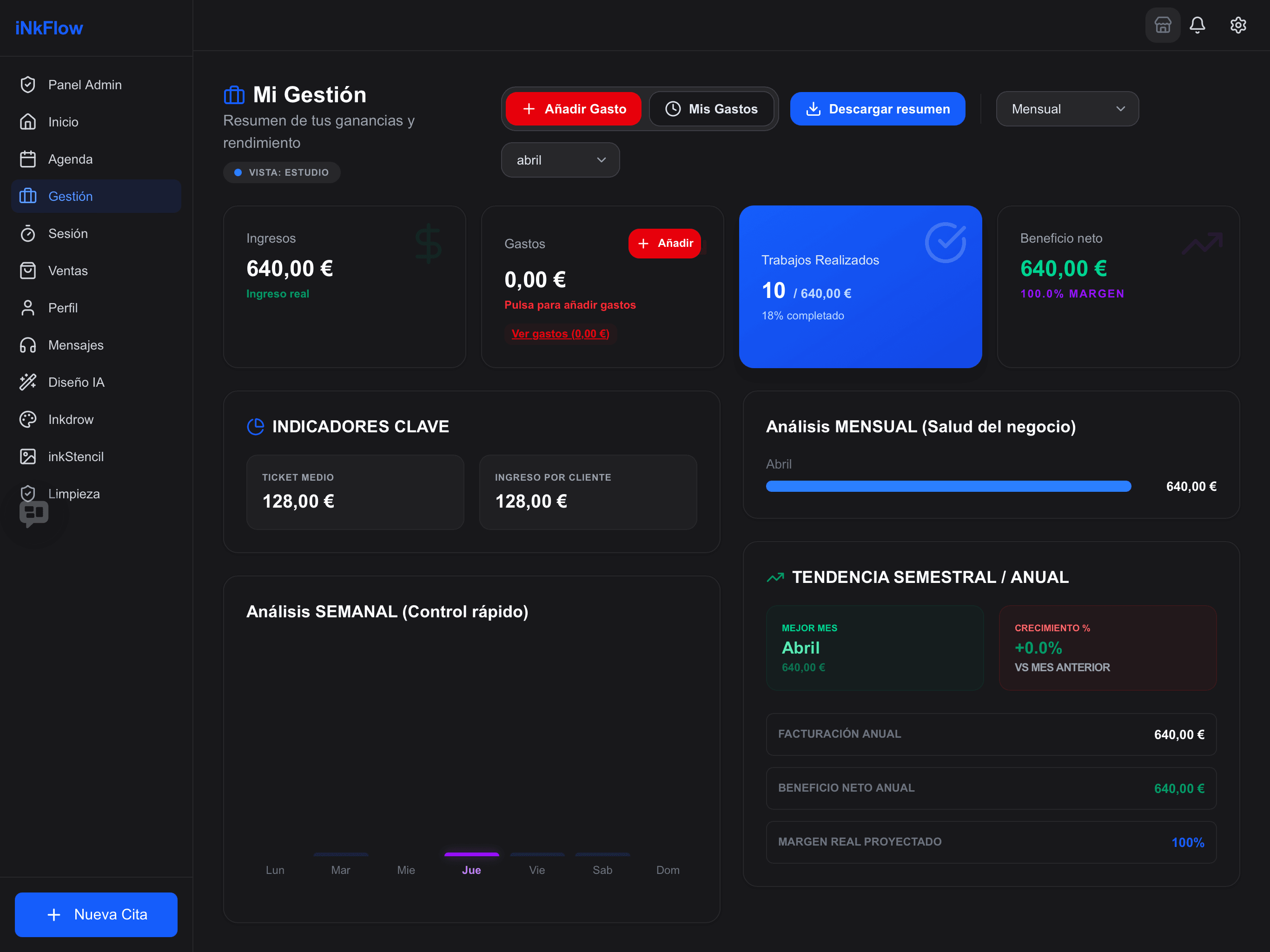Toggle the Vista: Estudio badge
The image size is (1270, 952).
click(281, 172)
